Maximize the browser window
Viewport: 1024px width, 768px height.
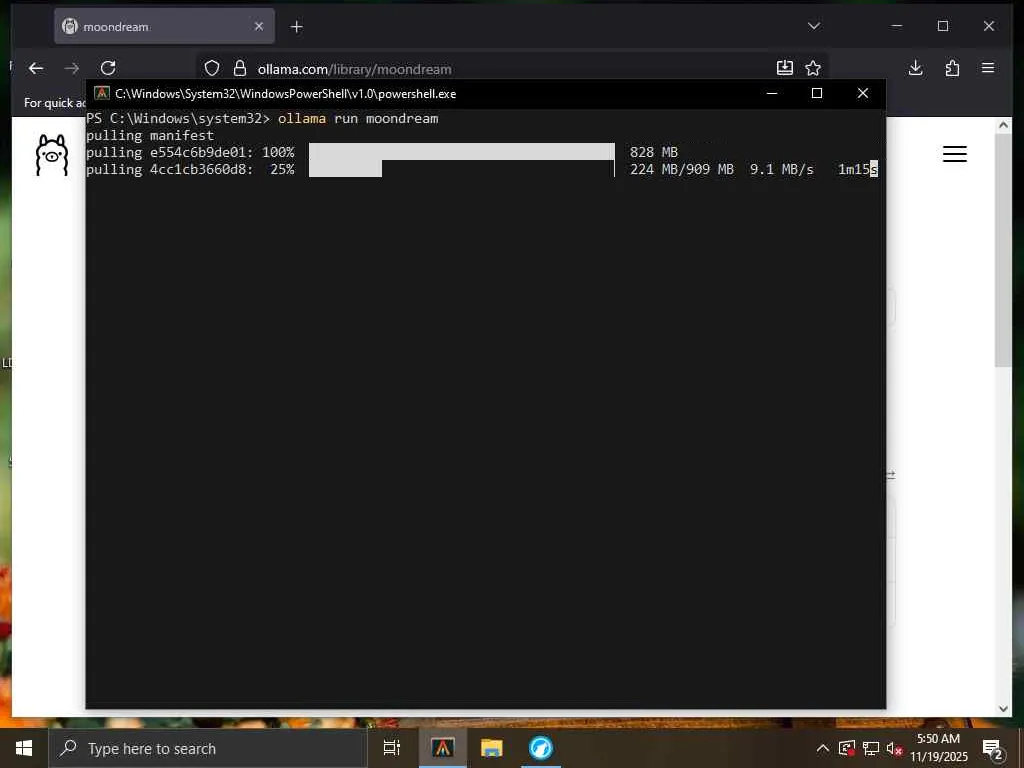[942, 26]
